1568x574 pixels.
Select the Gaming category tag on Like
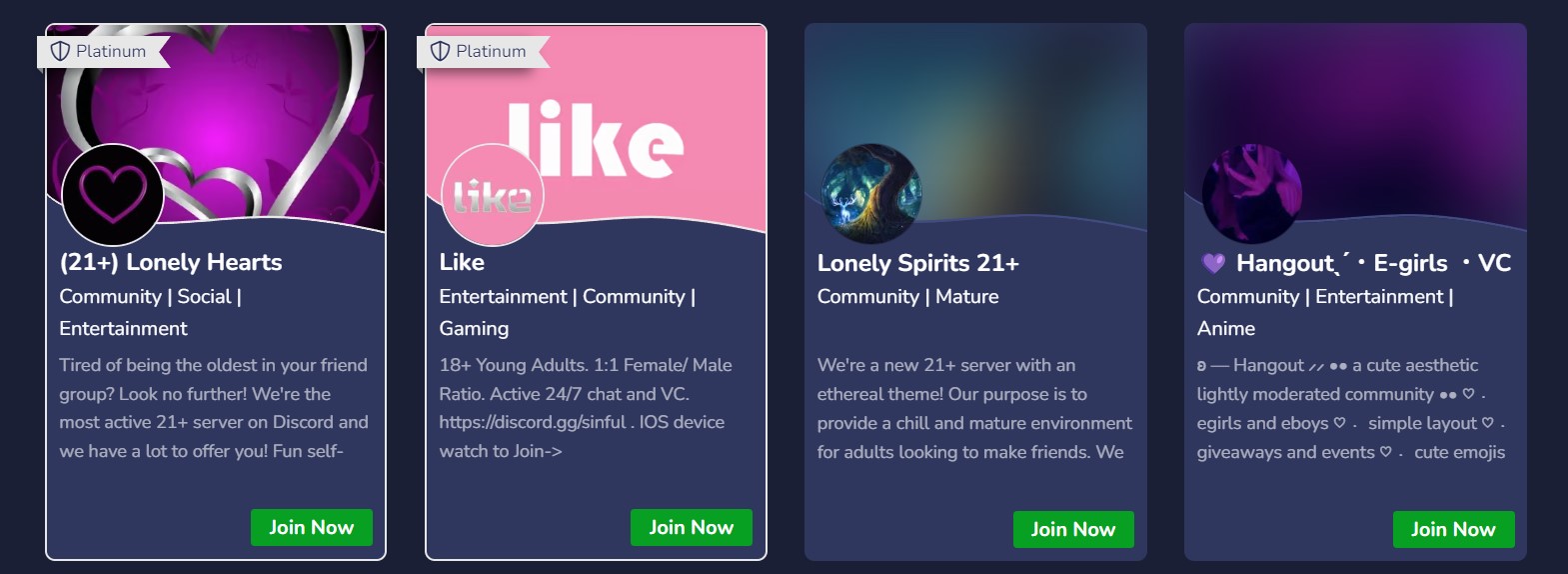[474, 328]
